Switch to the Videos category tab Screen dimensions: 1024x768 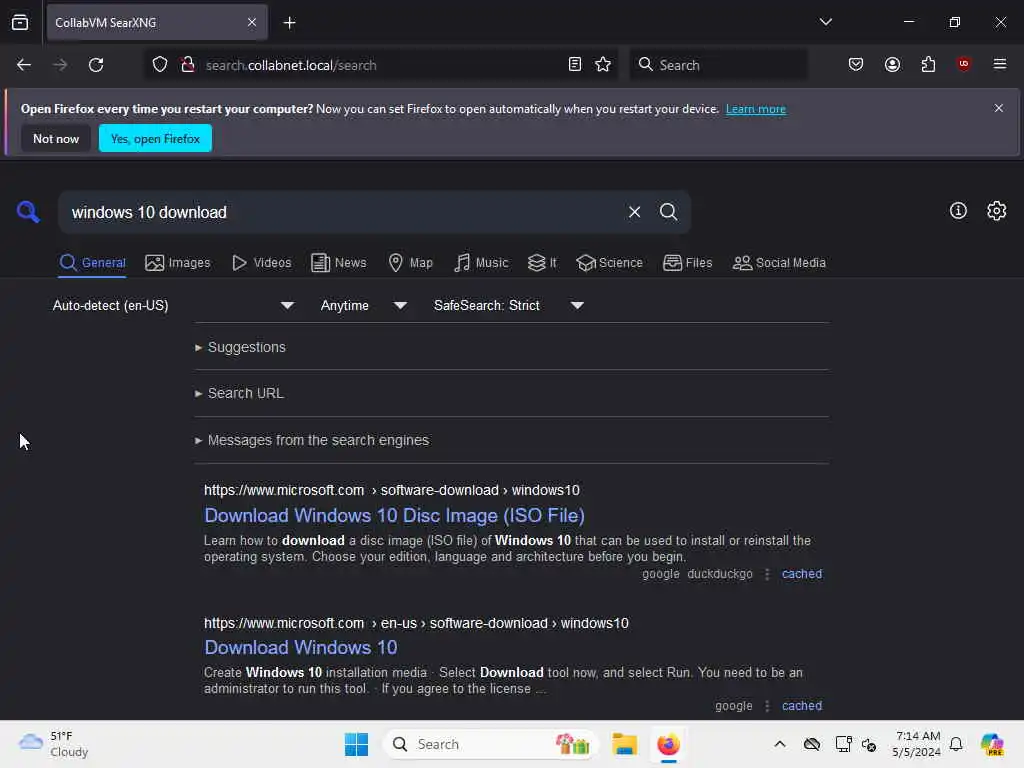[262, 263]
